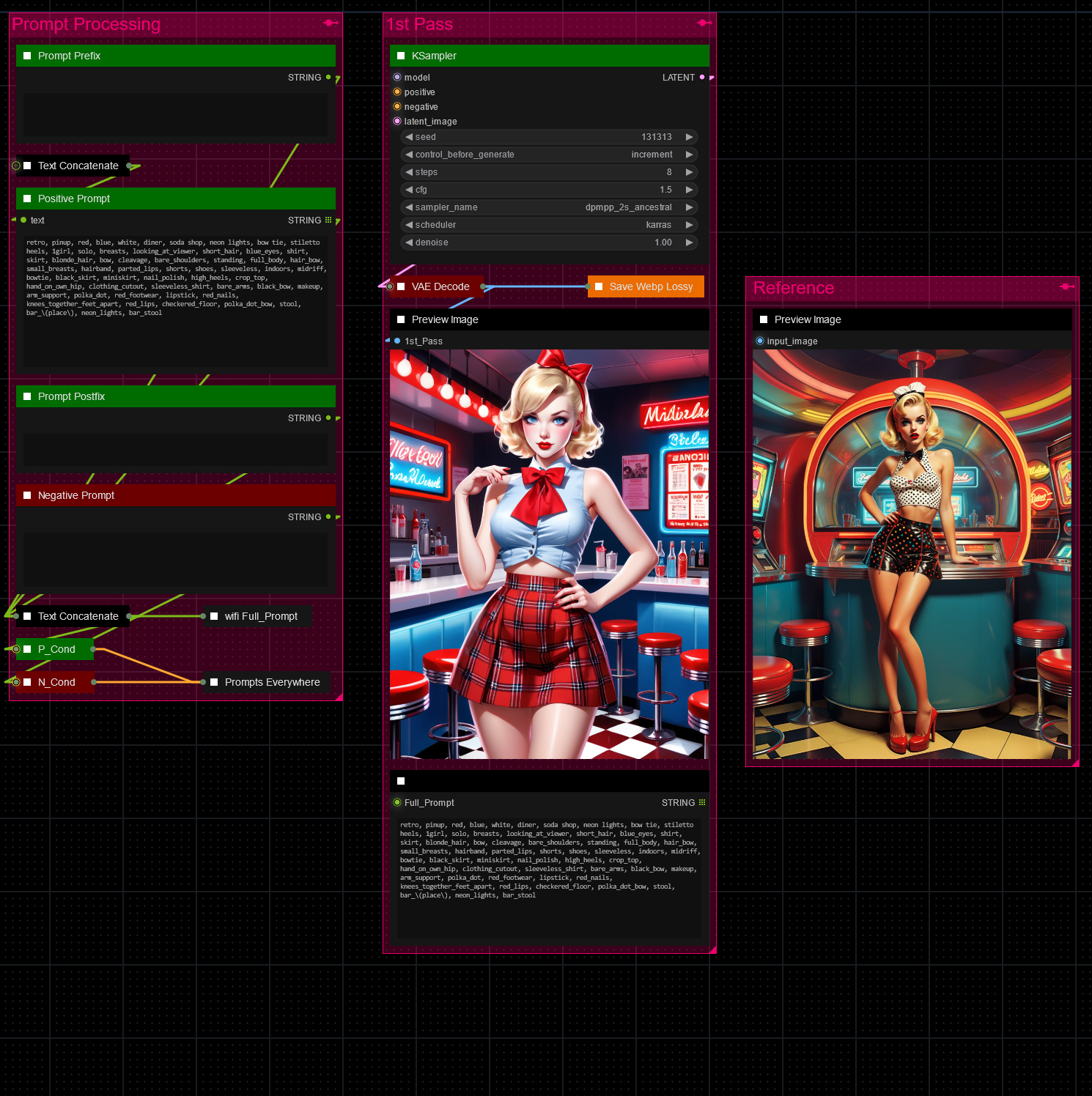
Task: Increase the seed value with the right arrow
Action: click(x=689, y=137)
